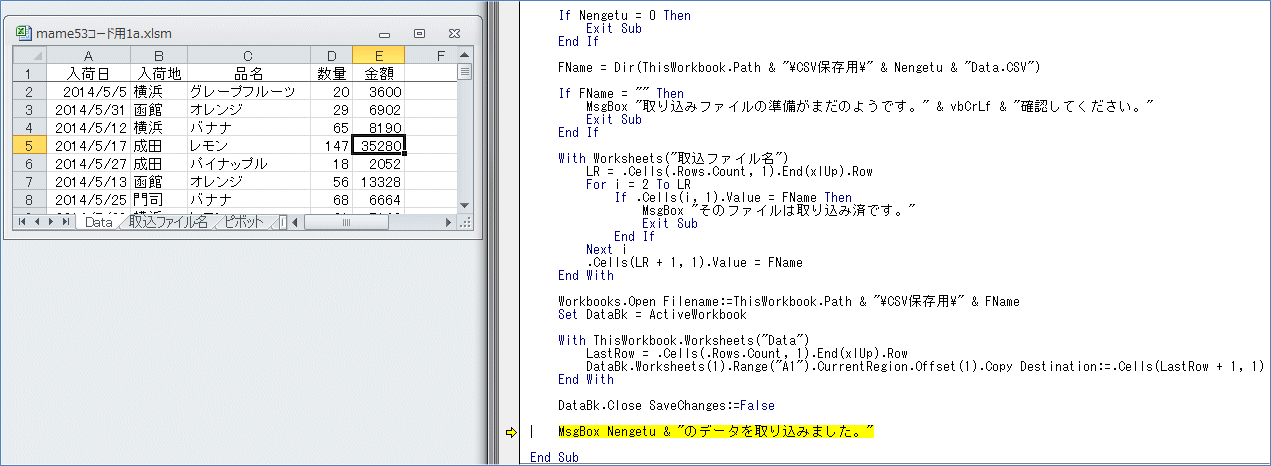Screen dimensions: 1271x466
Task: Switch to the 取込ファイル名 sheet tab
Action: click(168, 222)
